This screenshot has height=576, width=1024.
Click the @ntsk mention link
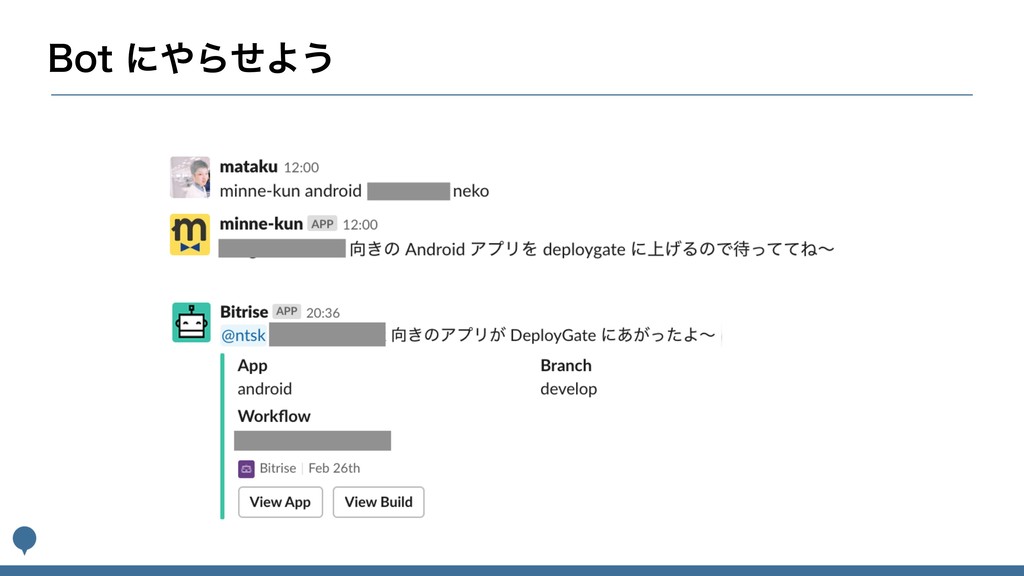(244, 335)
